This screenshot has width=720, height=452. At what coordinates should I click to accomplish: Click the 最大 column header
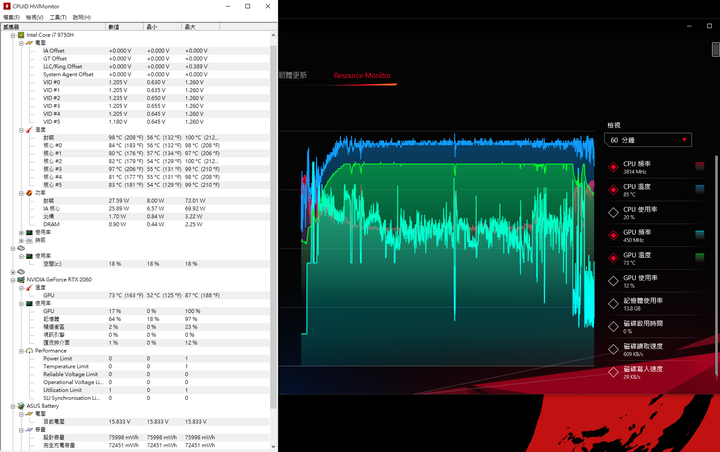(x=201, y=27)
